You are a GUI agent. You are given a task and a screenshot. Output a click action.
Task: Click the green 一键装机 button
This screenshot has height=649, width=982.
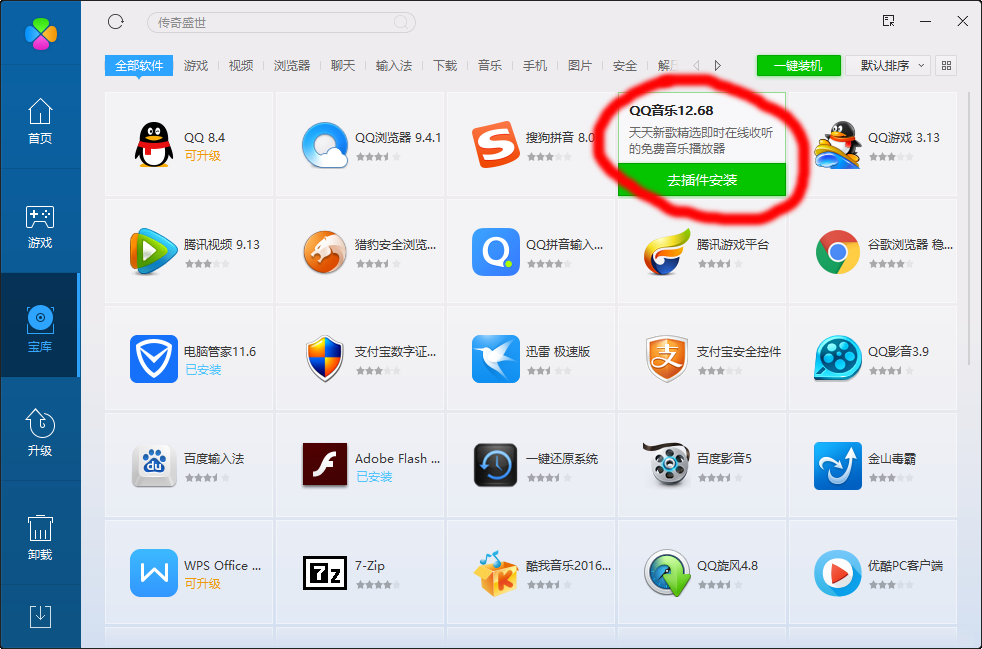coord(799,65)
